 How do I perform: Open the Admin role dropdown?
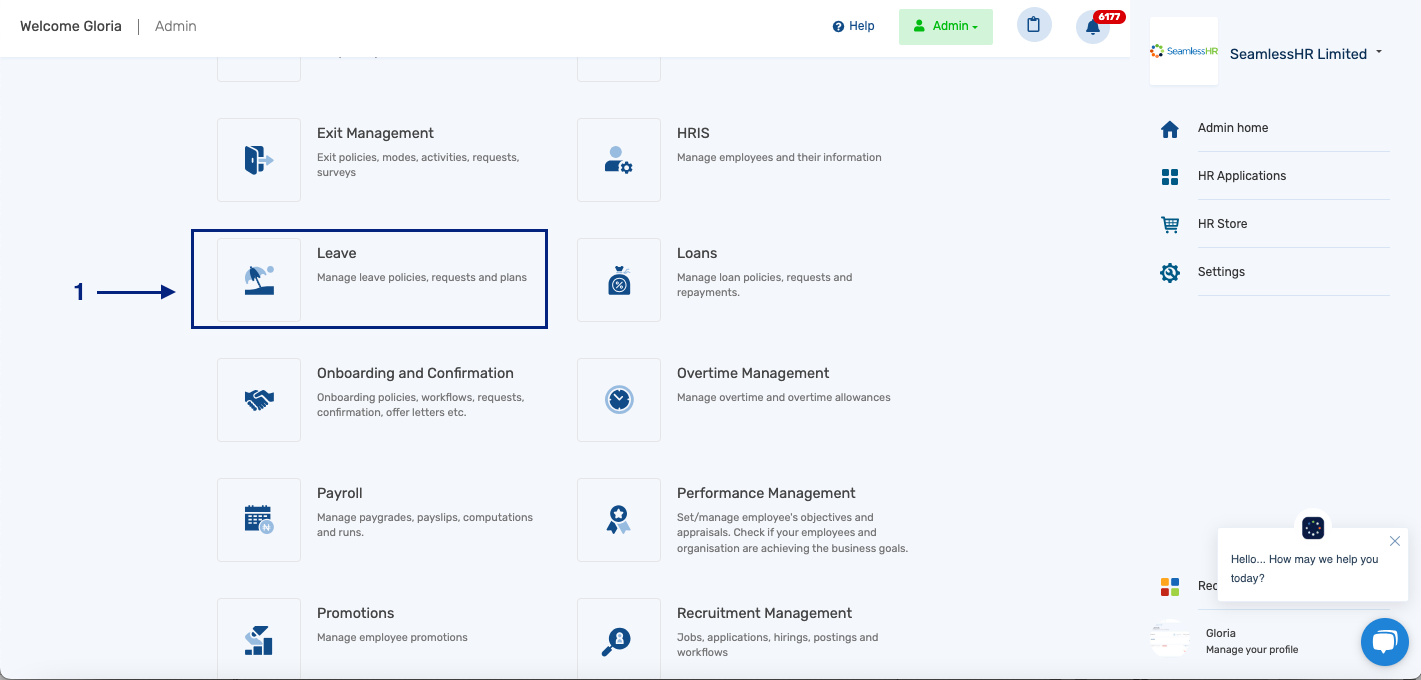pos(946,27)
